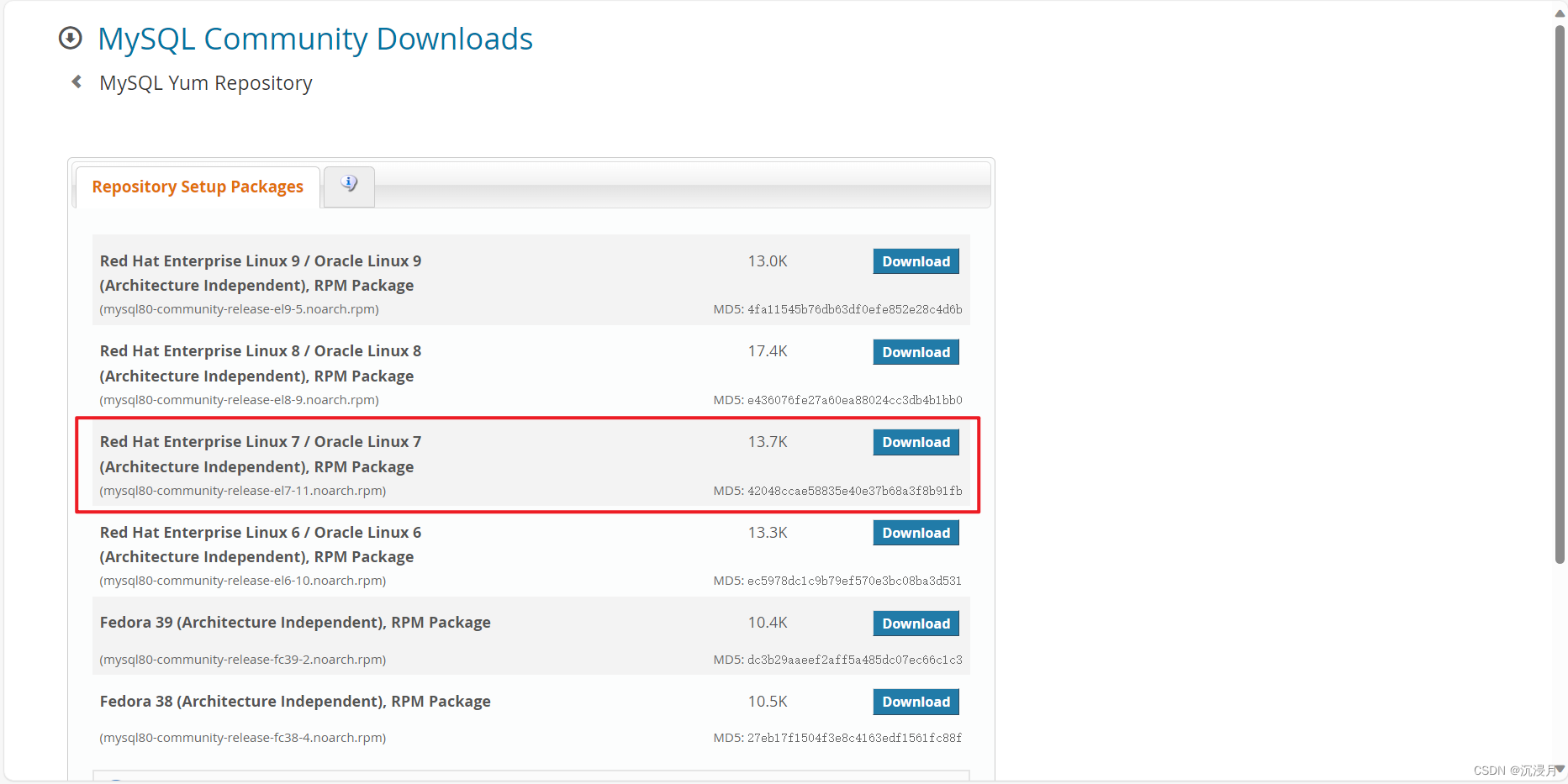
Task: Click the vertical scrollbar thumb
Action: pos(1560,294)
